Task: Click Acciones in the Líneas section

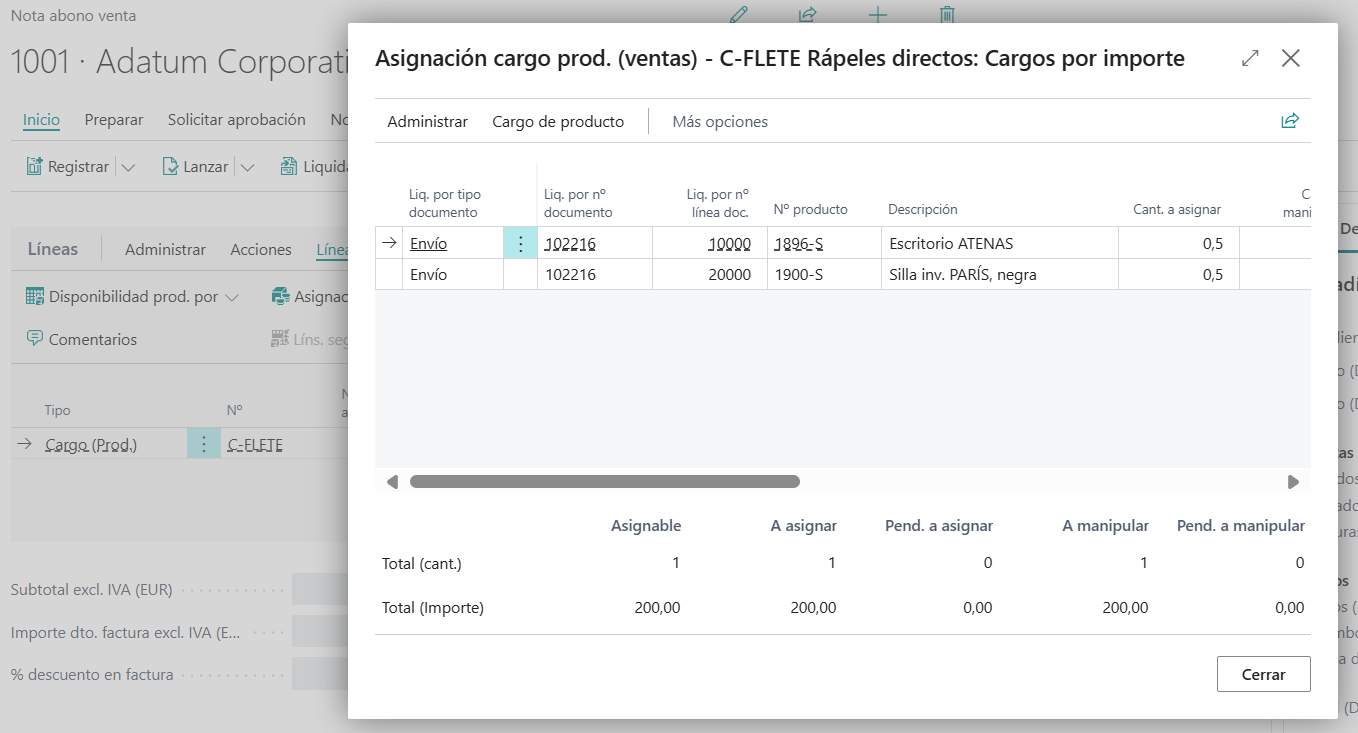Action: coord(261,250)
